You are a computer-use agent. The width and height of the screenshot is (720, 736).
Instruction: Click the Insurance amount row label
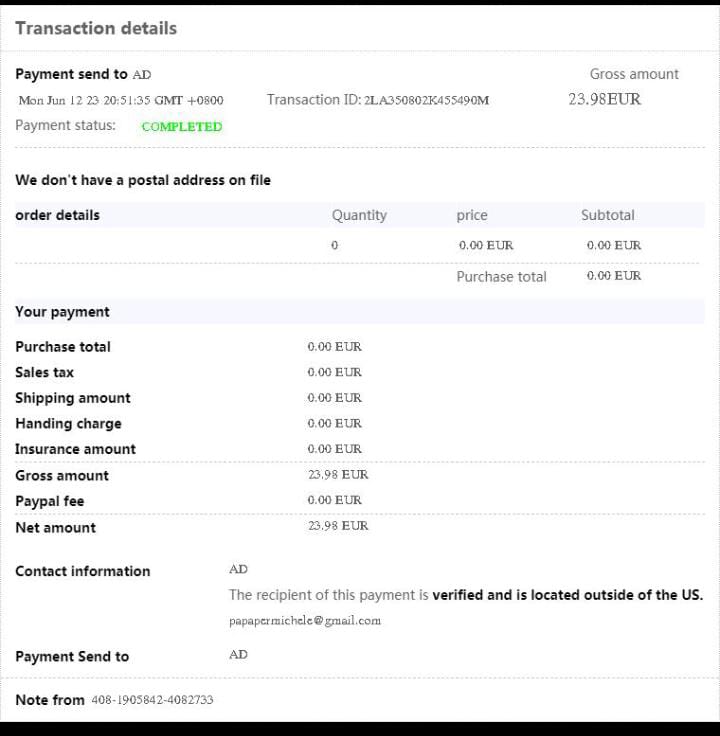(x=75, y=449)
